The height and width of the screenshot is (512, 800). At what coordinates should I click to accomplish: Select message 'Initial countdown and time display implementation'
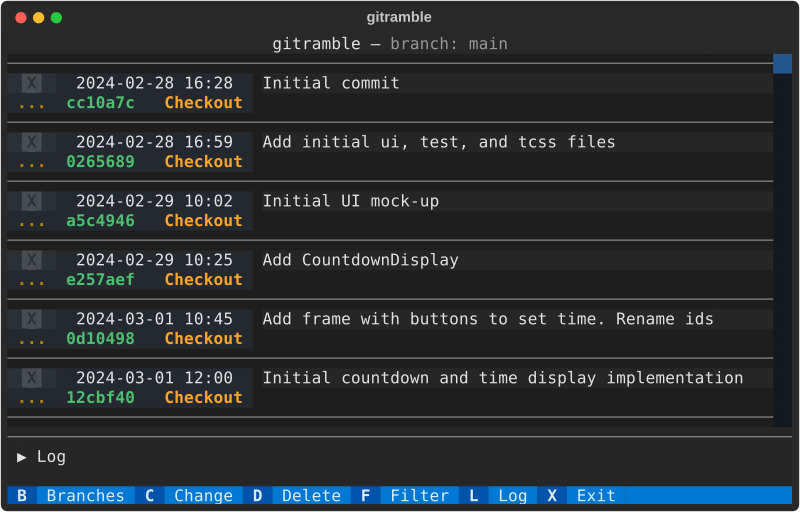(x=503, y=378)
